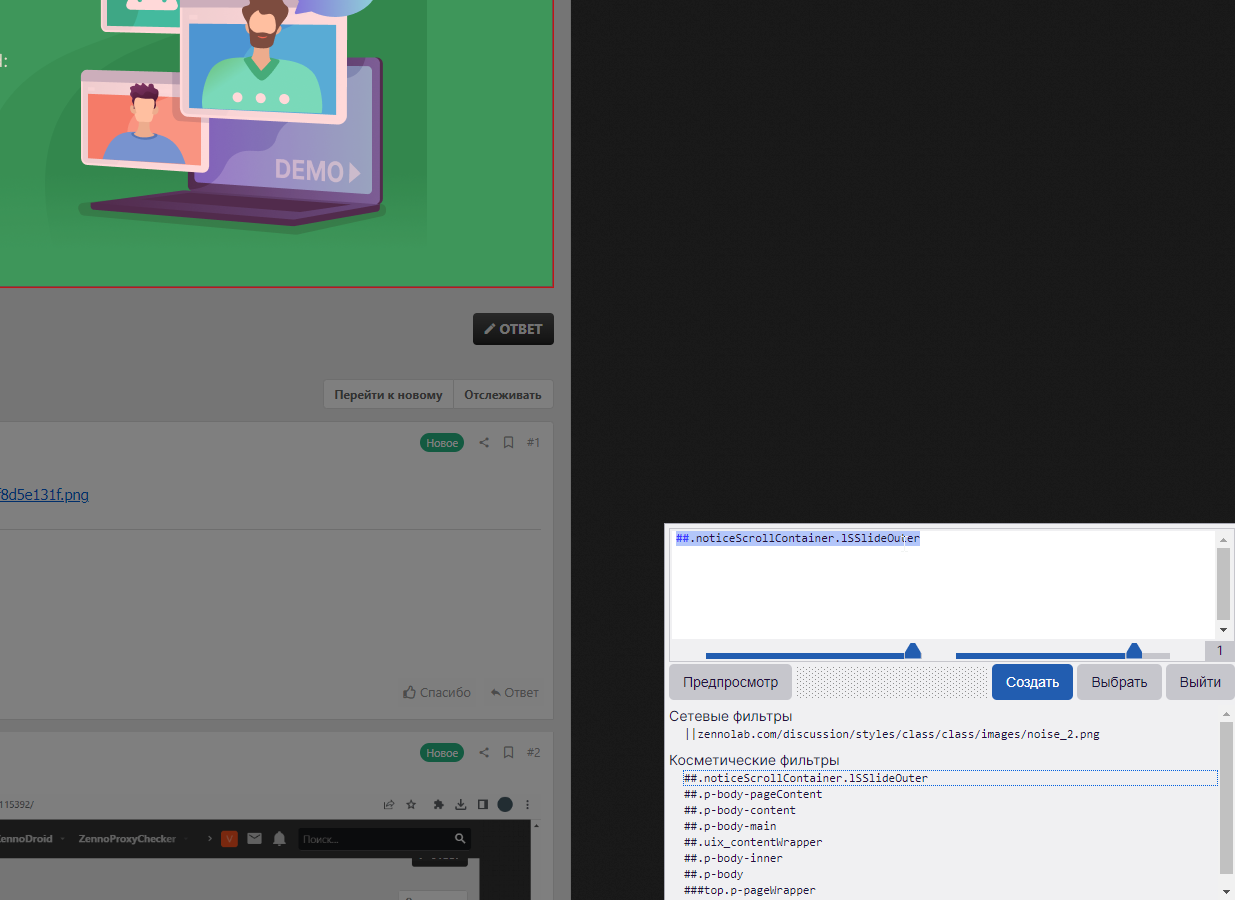Share post #2 via share icon
This screenshot has height=900, width=1235.
(484, 752)
